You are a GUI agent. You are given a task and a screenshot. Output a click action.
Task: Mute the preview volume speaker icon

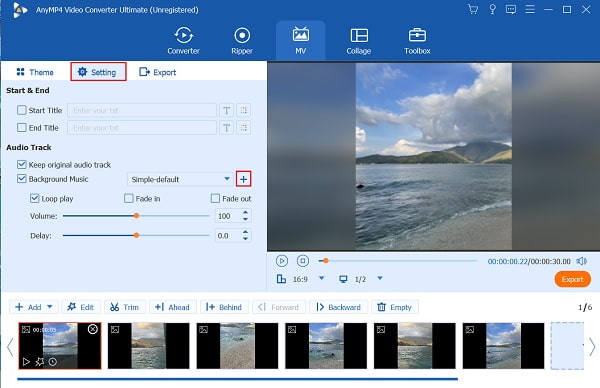pos(582,261)
